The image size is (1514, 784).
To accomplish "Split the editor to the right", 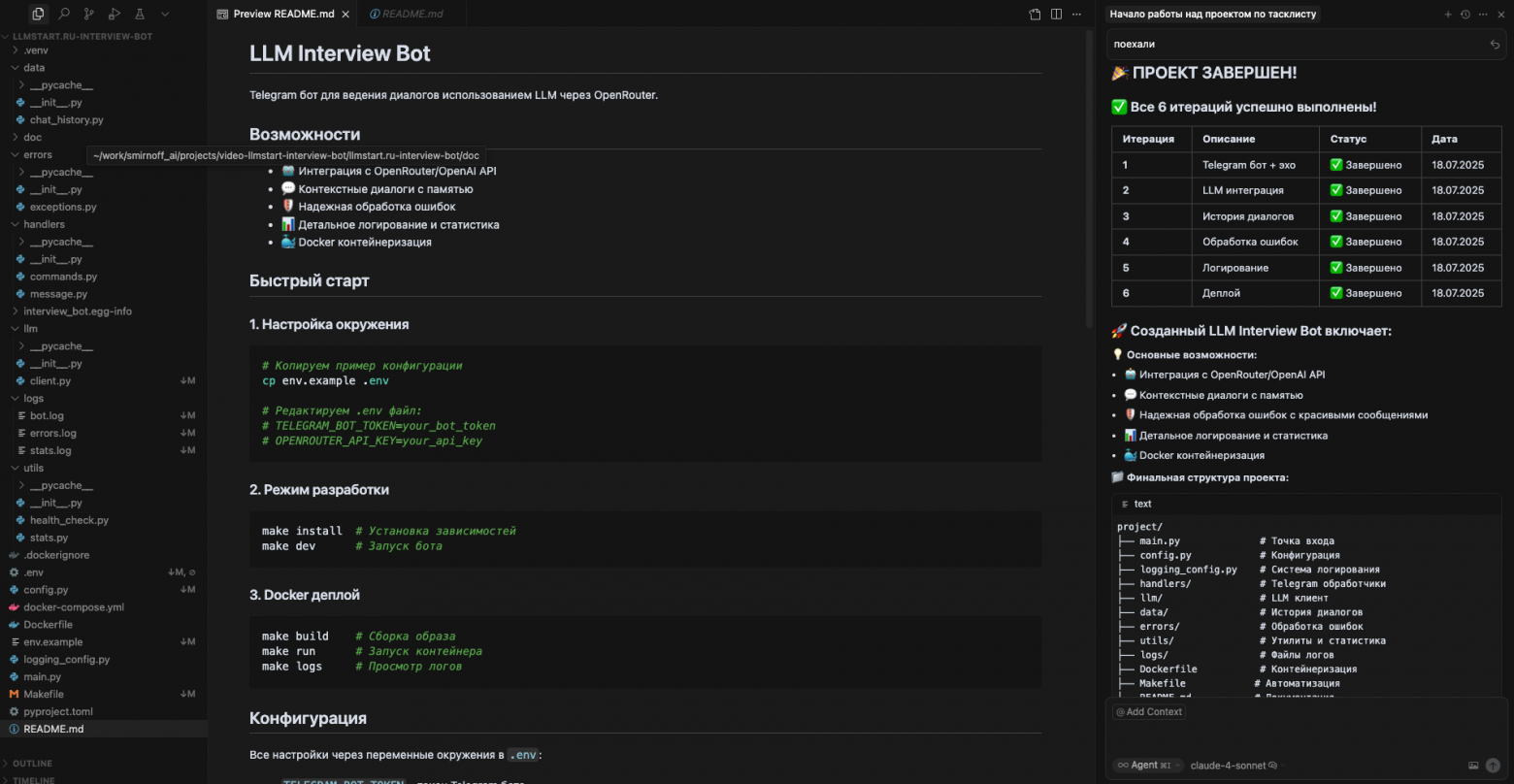I will coord(1056,15).
